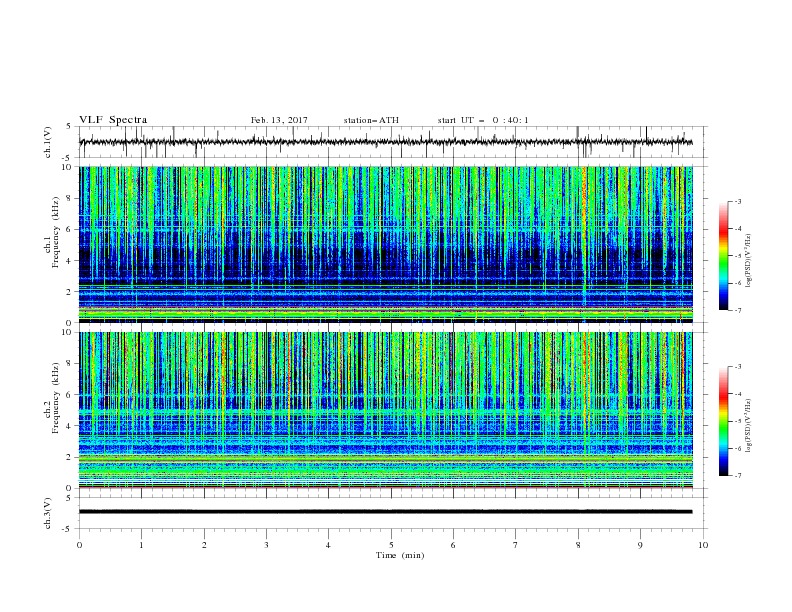
Task: Click the date 'Feb. 13, 2017'
Action: coord(279,120)
